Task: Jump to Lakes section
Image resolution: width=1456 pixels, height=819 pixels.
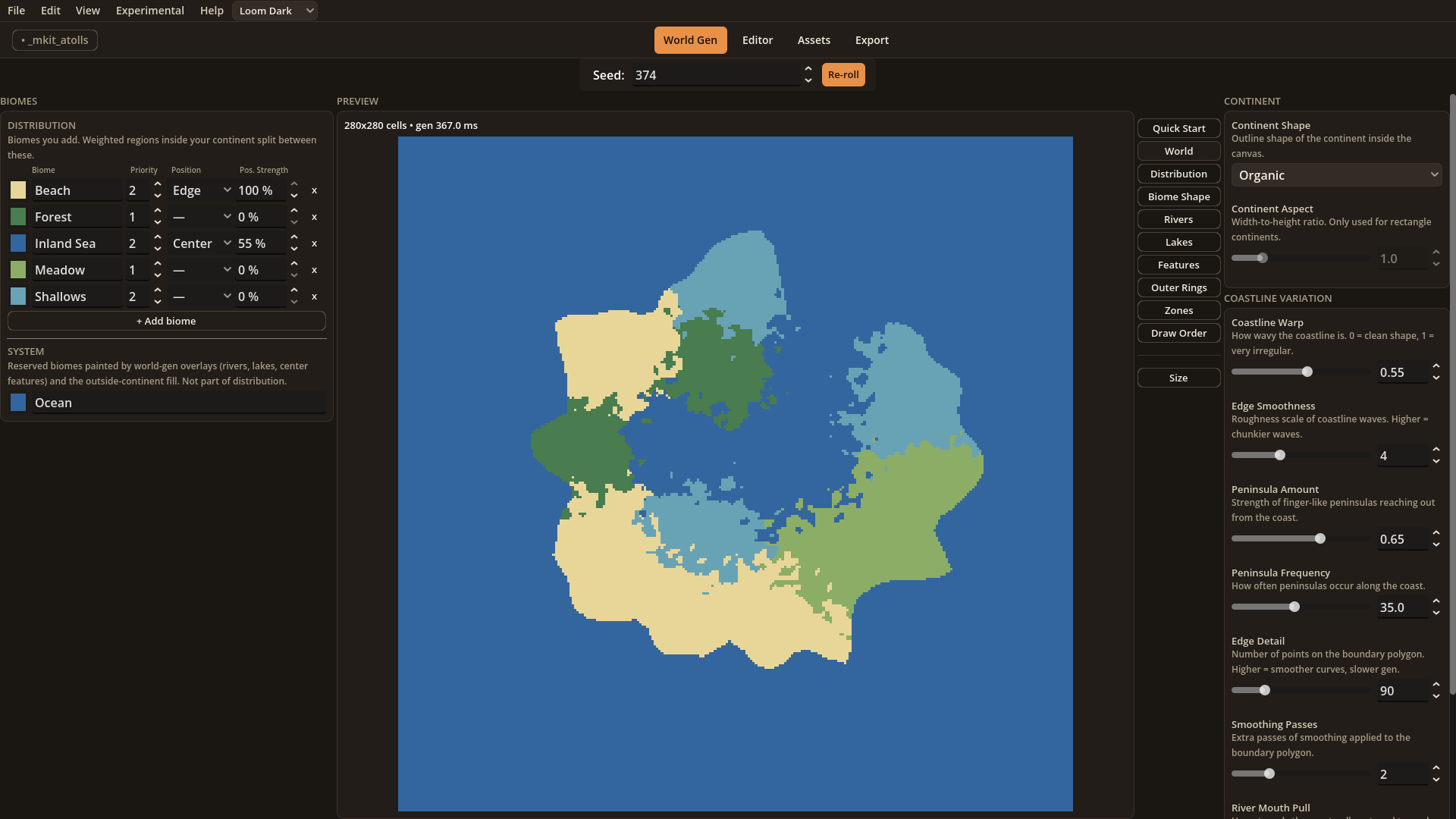Action: [x=1178, y=242]
